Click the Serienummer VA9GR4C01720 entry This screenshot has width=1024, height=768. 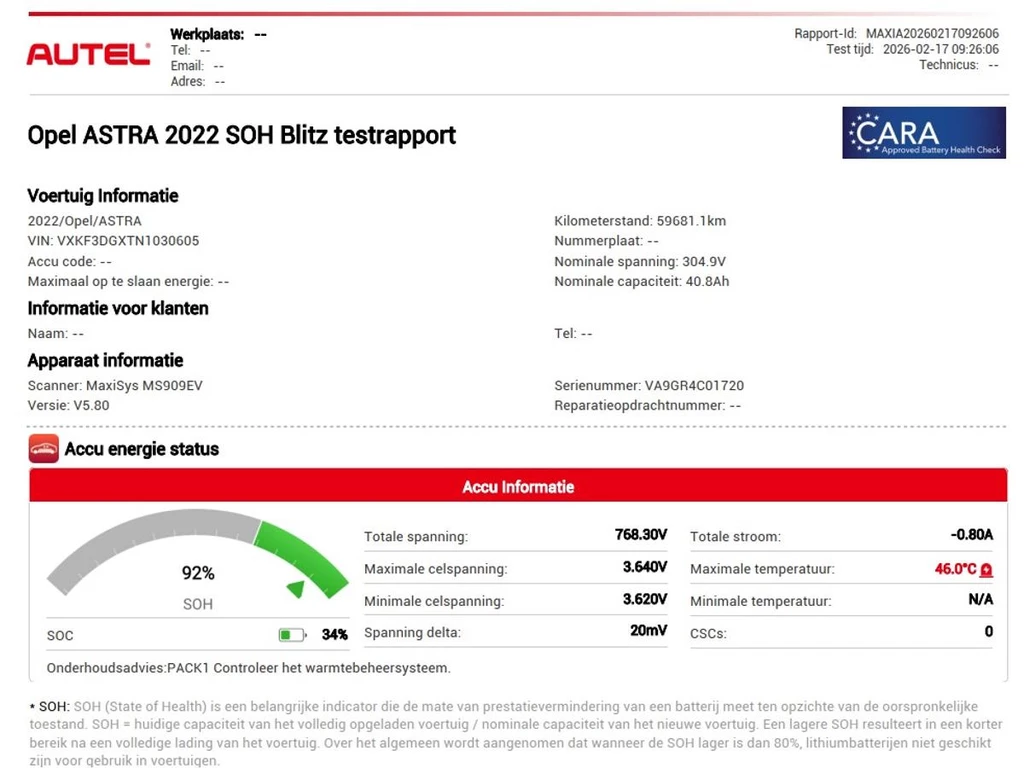click(648, 385)
